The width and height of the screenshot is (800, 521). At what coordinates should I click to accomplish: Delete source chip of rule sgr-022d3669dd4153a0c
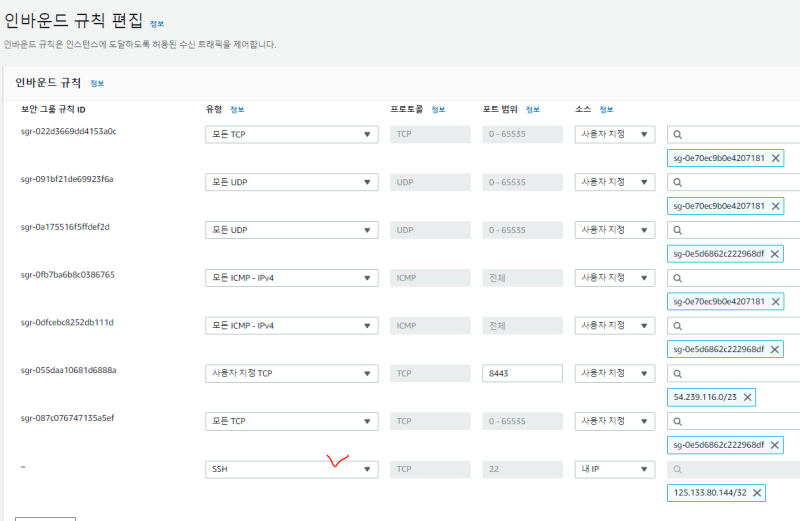click(x=775, y=158)
